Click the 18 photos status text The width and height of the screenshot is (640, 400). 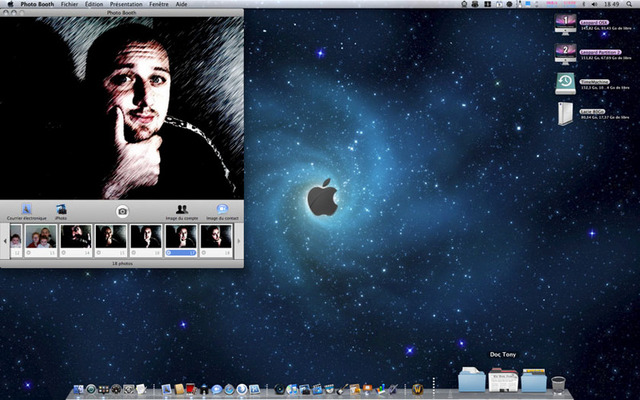coord(122,264)
